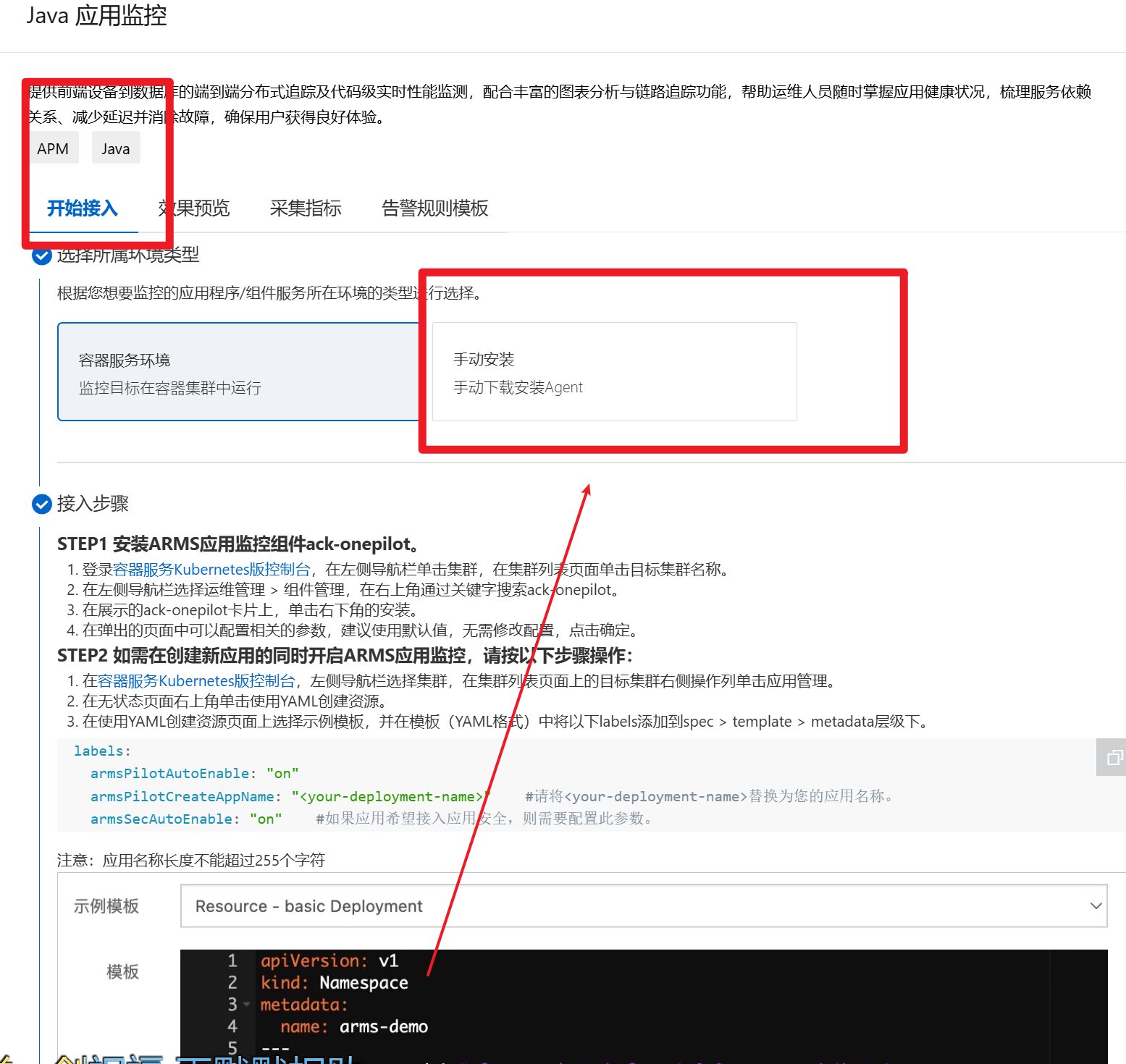Open the 告警规则模板 tab

coord(435,208)
